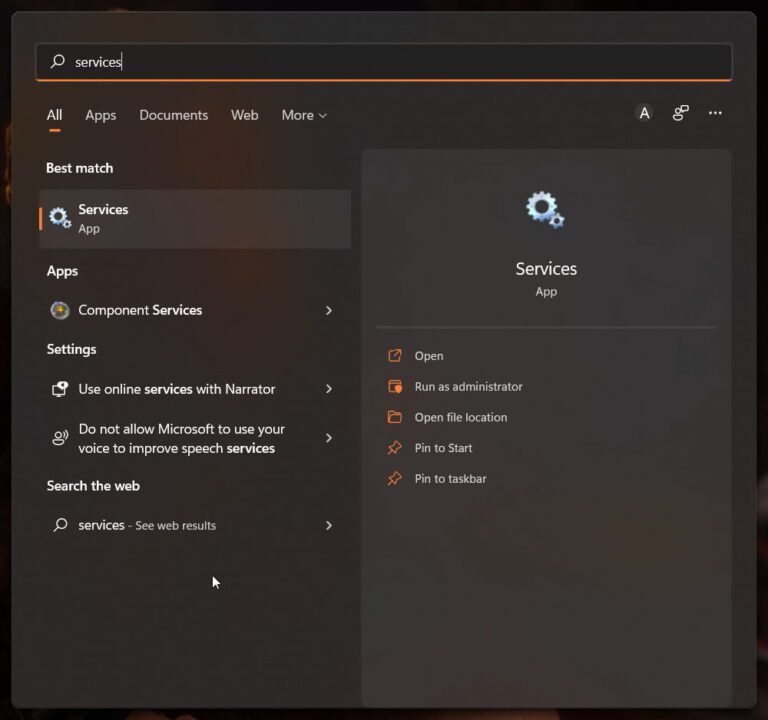This screenshot has width=768, height=720.
Task: Click the search input field containing services
Action: click(384, 62)
